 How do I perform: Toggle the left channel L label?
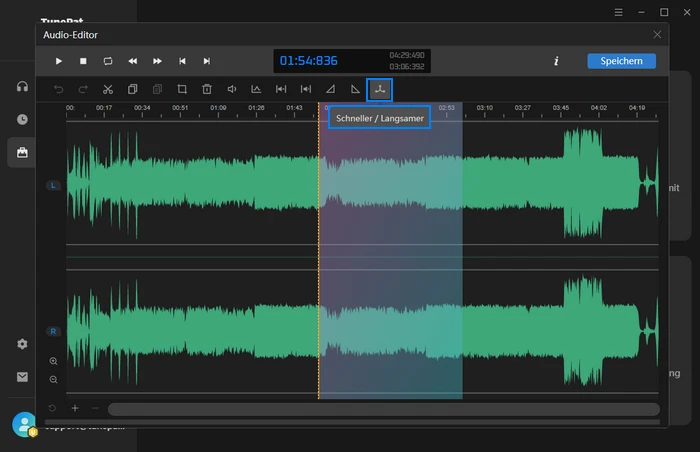tap(53, 185)
